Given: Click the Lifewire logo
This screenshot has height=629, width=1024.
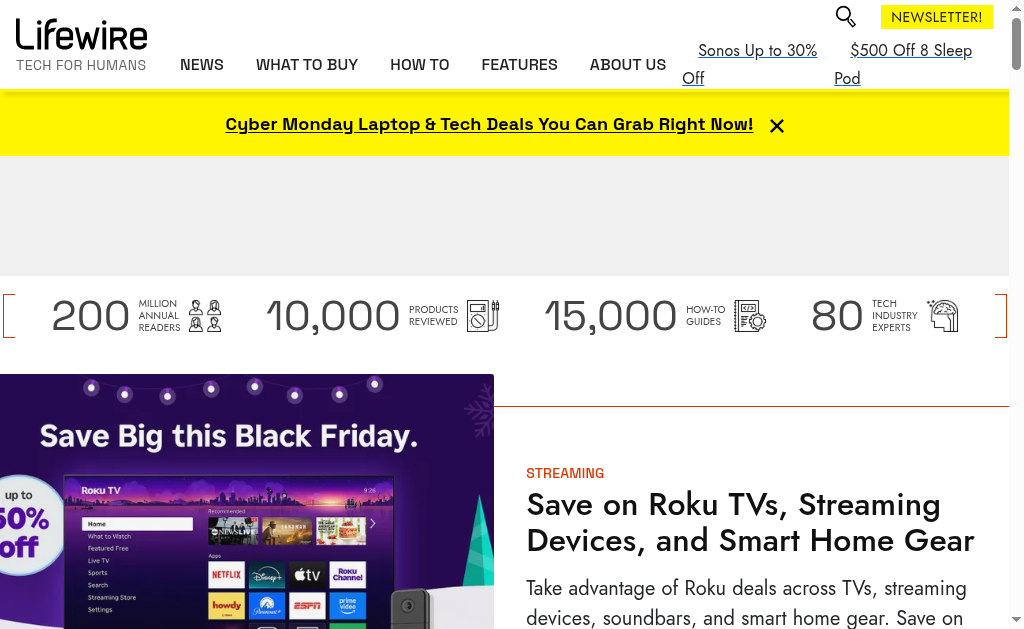Looking at the screenshot, I should (x=82, y=36).
